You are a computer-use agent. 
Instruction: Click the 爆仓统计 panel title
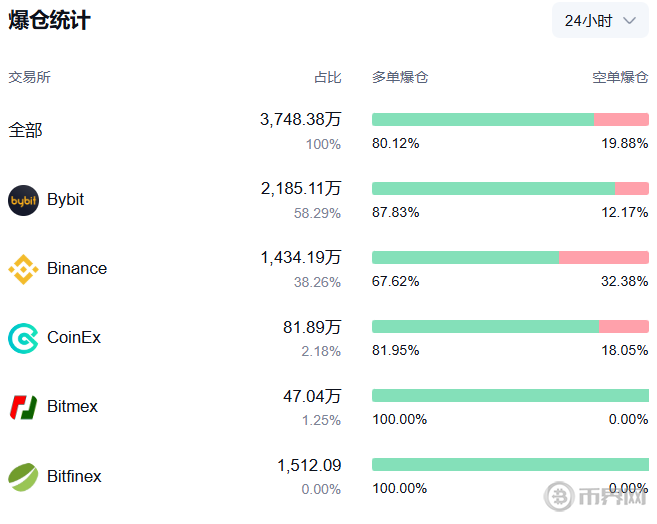point(50,20)
